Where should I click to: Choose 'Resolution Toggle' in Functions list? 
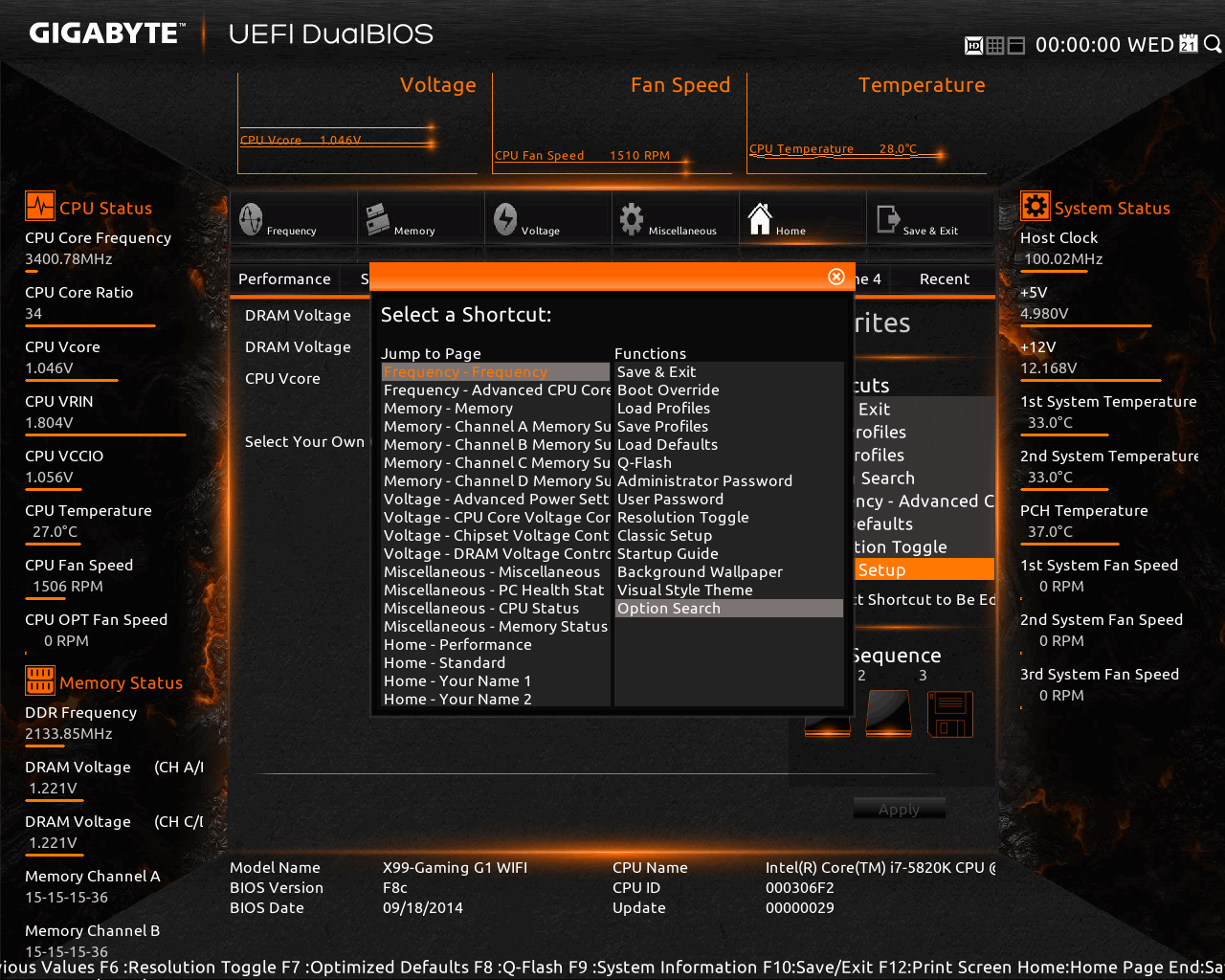click(x=729, y=517)
